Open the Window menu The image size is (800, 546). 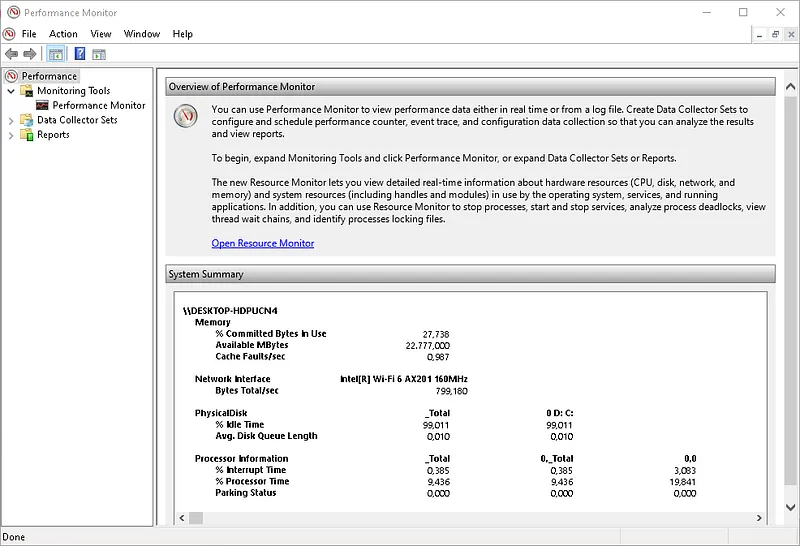142,34
